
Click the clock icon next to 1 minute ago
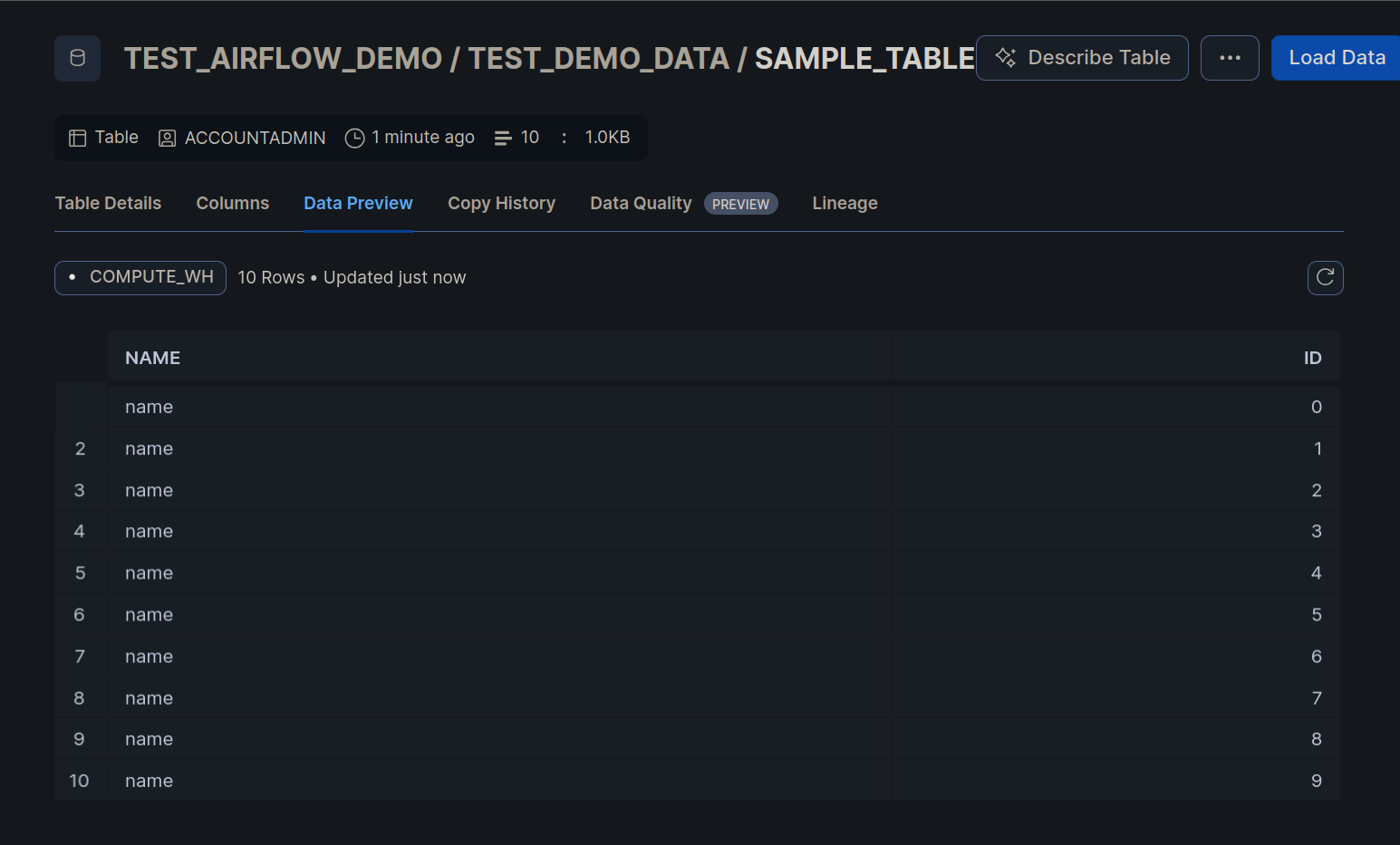click(x=354, y=138)
